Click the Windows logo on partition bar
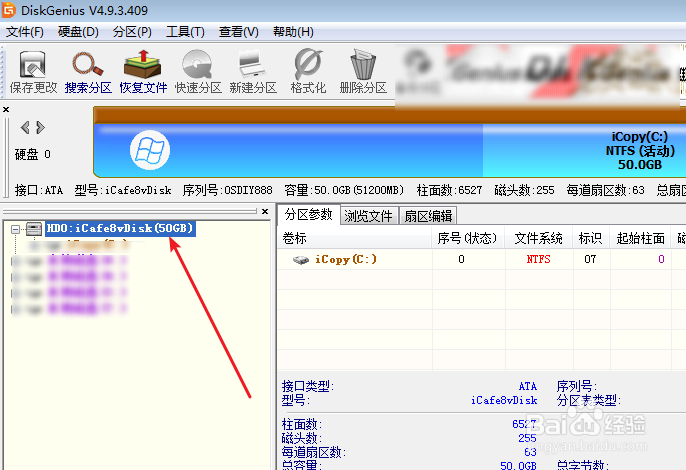Viewport: 686px width, 470px height. pos(150,150)
